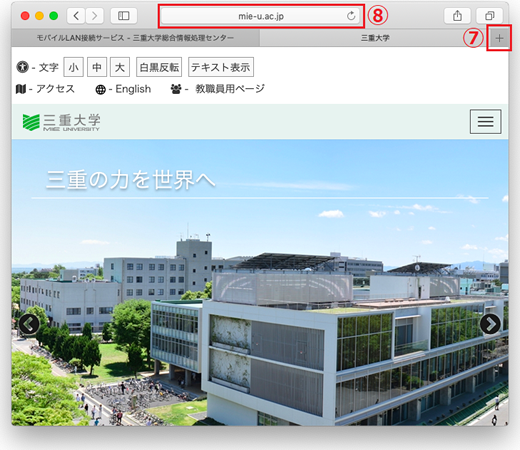The width and height of the screenshot is (520, 450).
Task: Show all tabs overview icon
Action: click(490, 16)
